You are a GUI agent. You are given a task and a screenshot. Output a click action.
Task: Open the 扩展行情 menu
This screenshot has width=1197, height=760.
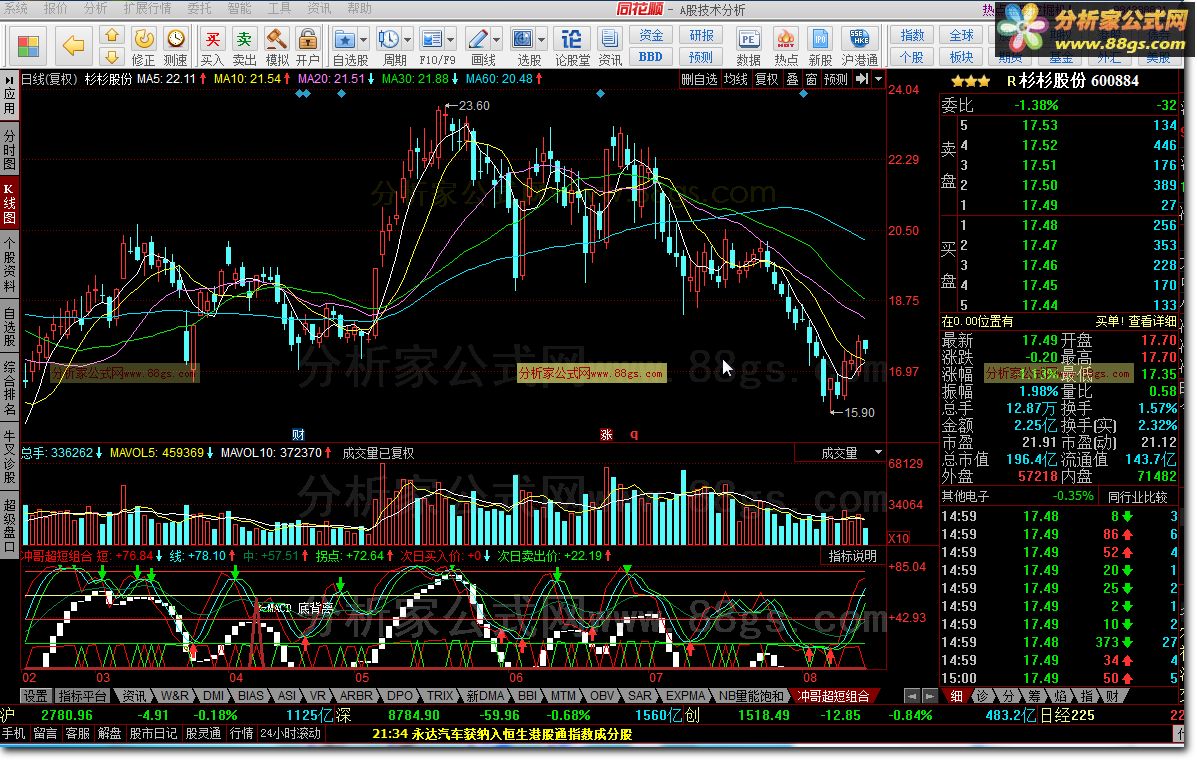(x=147, y=8)
